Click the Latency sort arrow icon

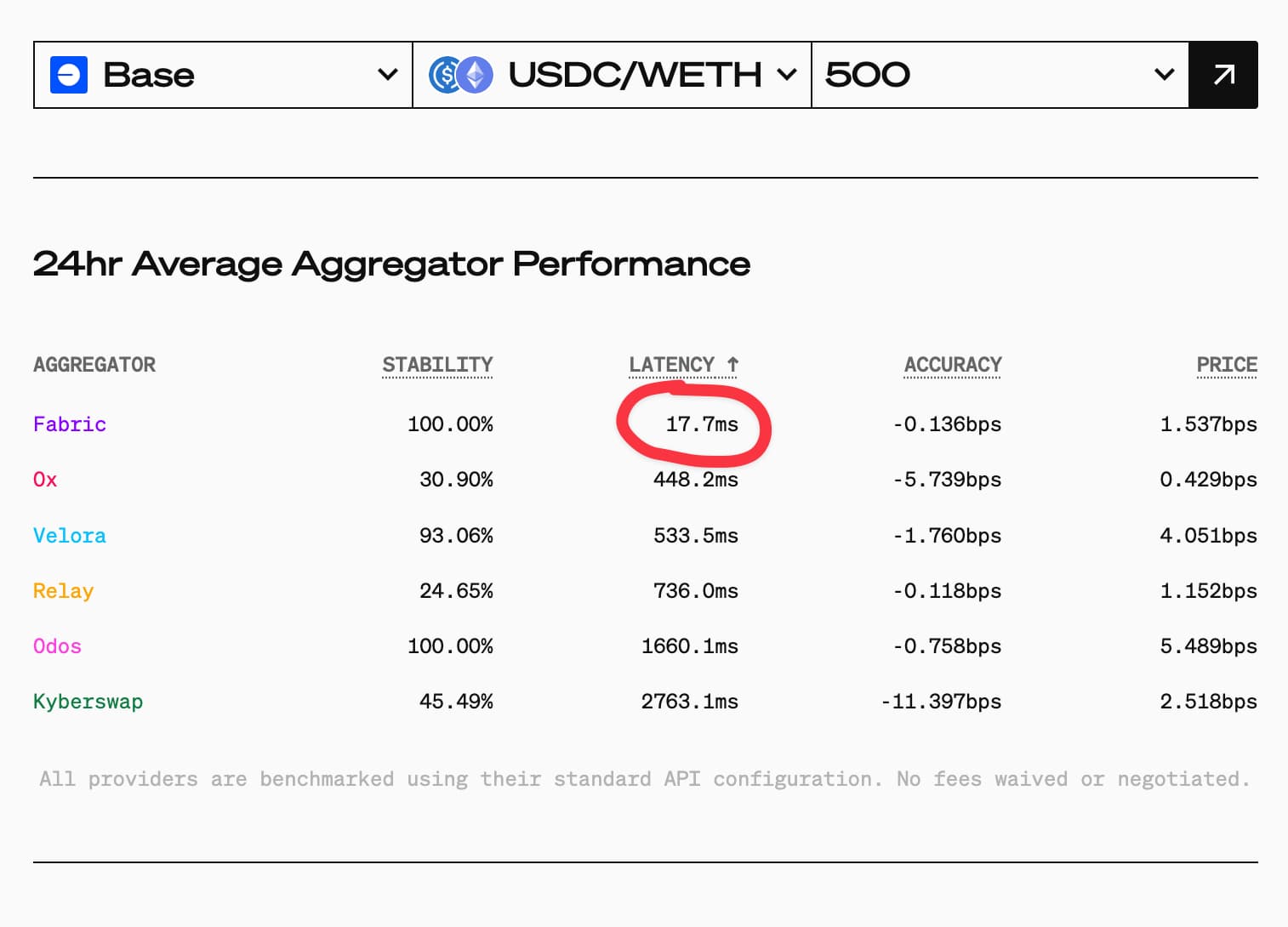732,365
